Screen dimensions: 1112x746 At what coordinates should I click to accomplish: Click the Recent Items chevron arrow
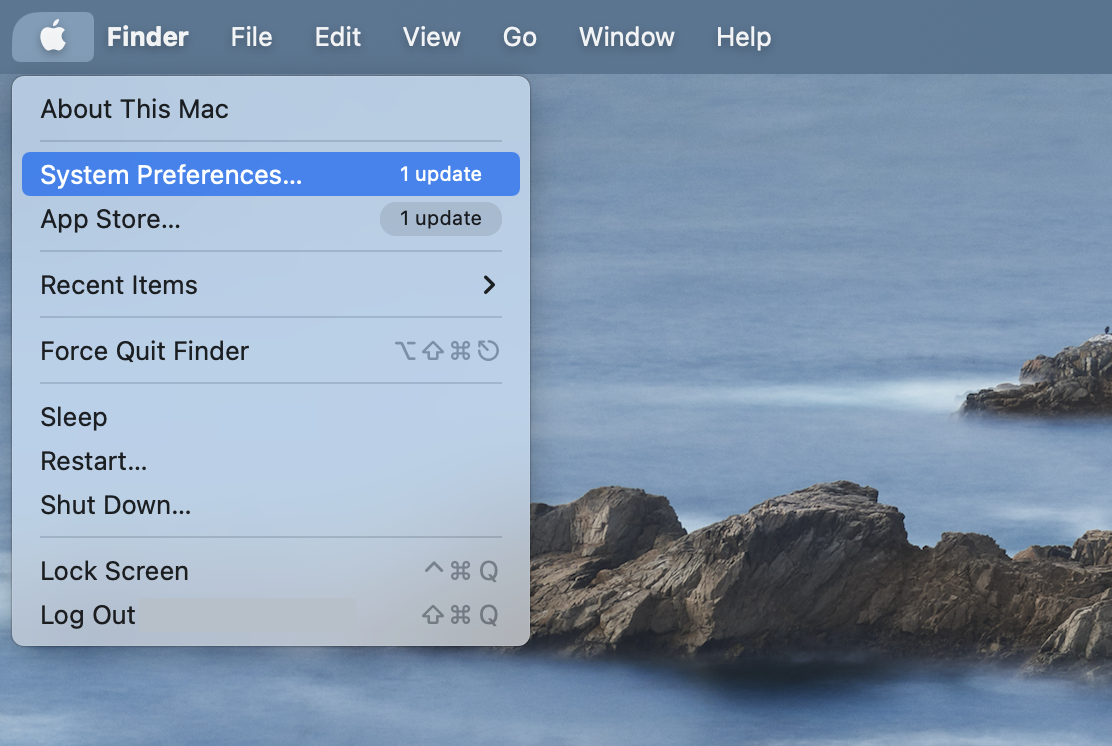pos(489,285)
